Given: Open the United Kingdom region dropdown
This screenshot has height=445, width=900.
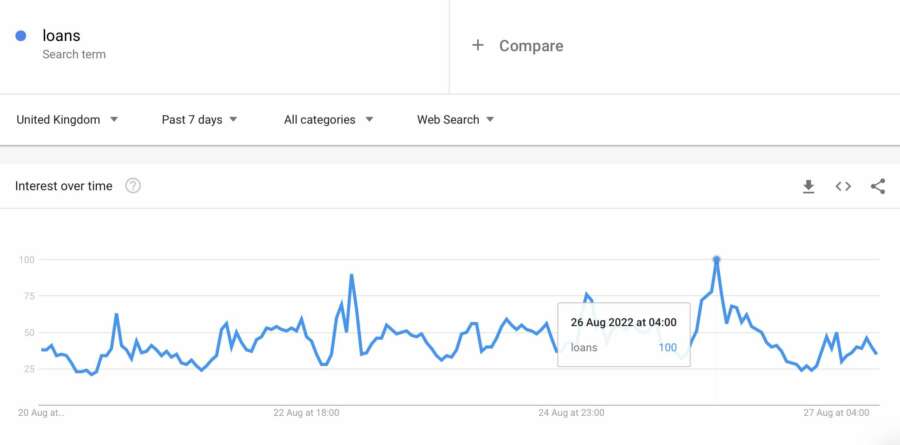Looking at the screenshot, I should click(67, 120).
